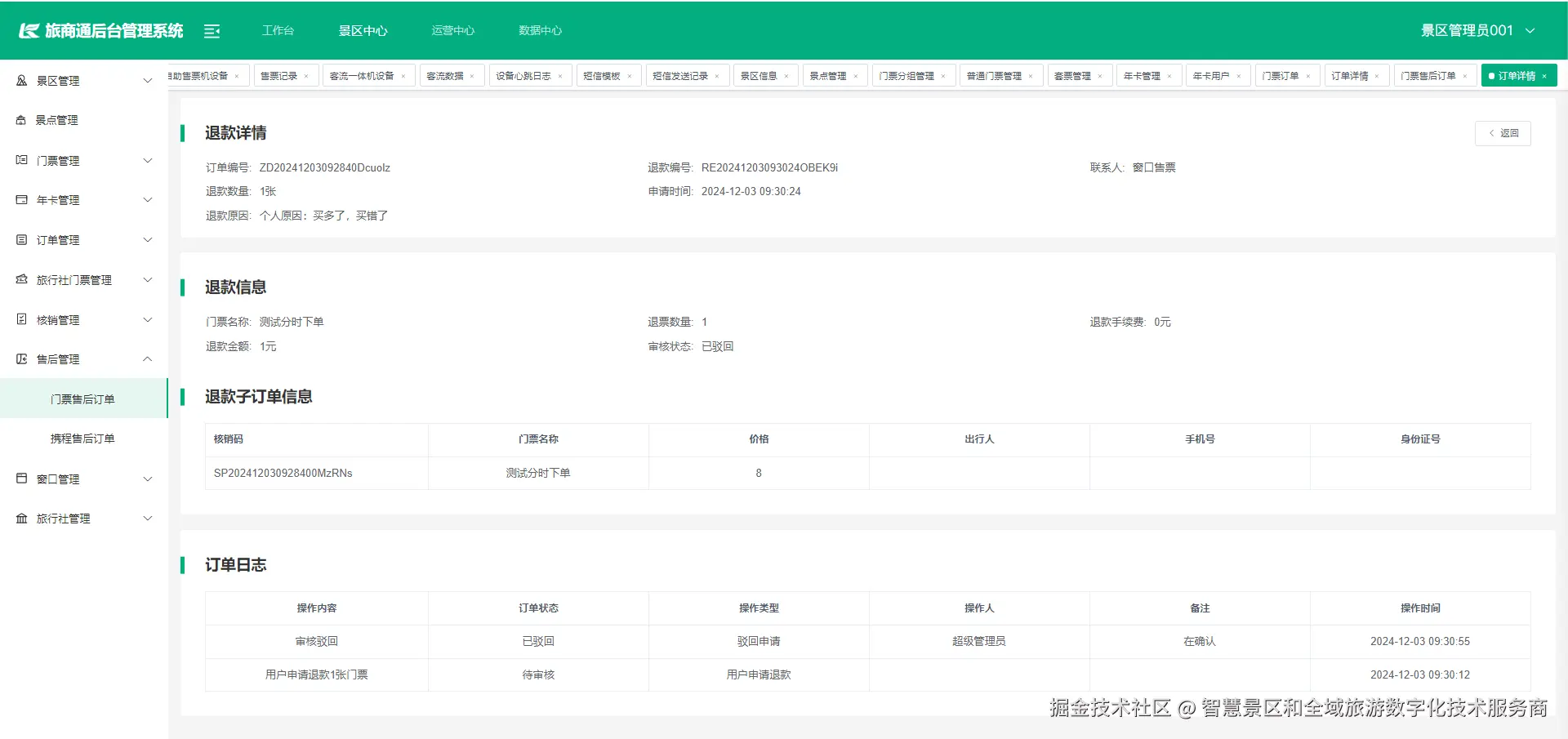Screen dimensions: 1568x739
Task: Click the 订单管理 sidebar icon
Action: click(x=20, y=239)
